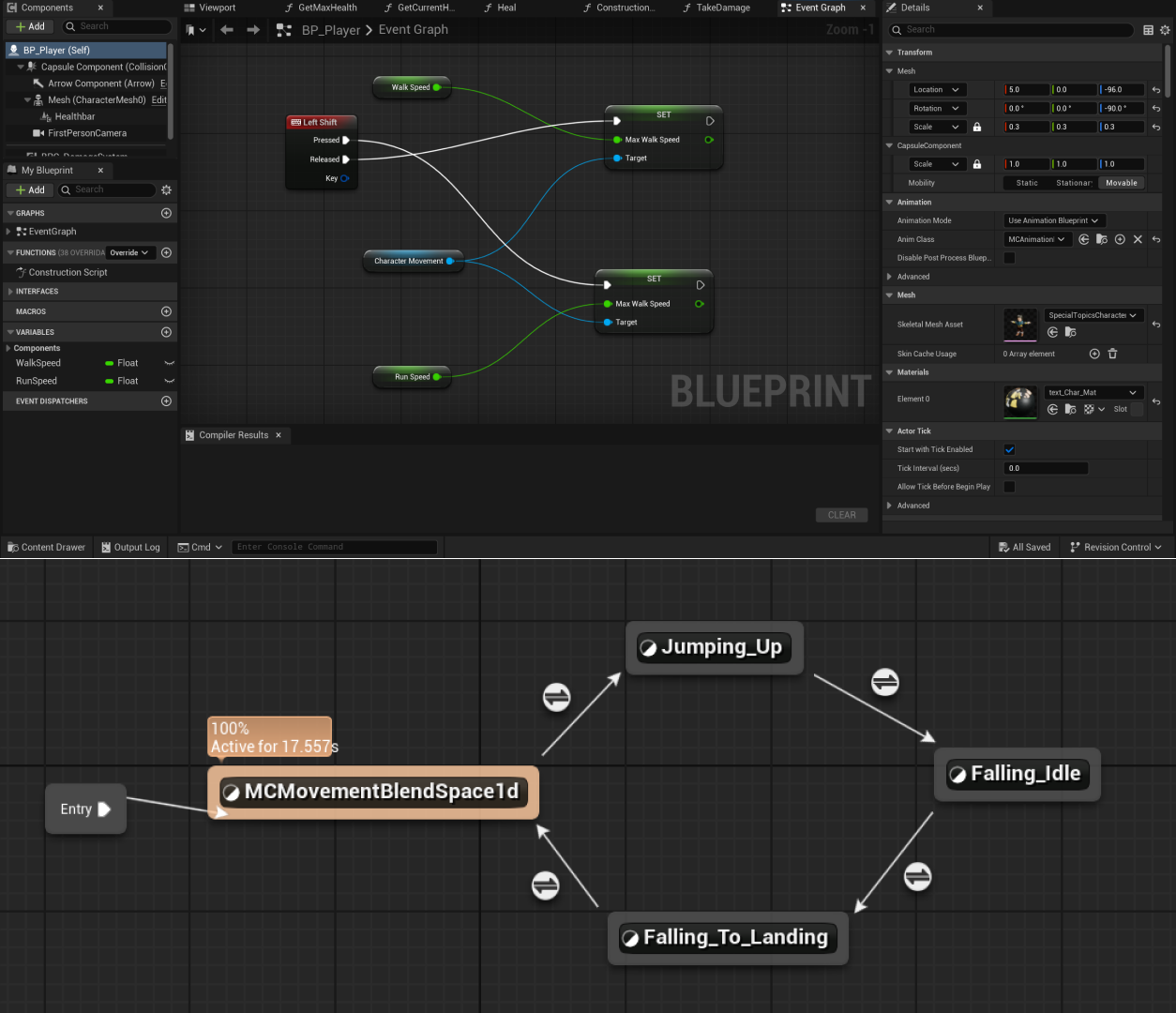
Task: Uncheck Start with Tick Enabled
Action: pos(1009,449)
